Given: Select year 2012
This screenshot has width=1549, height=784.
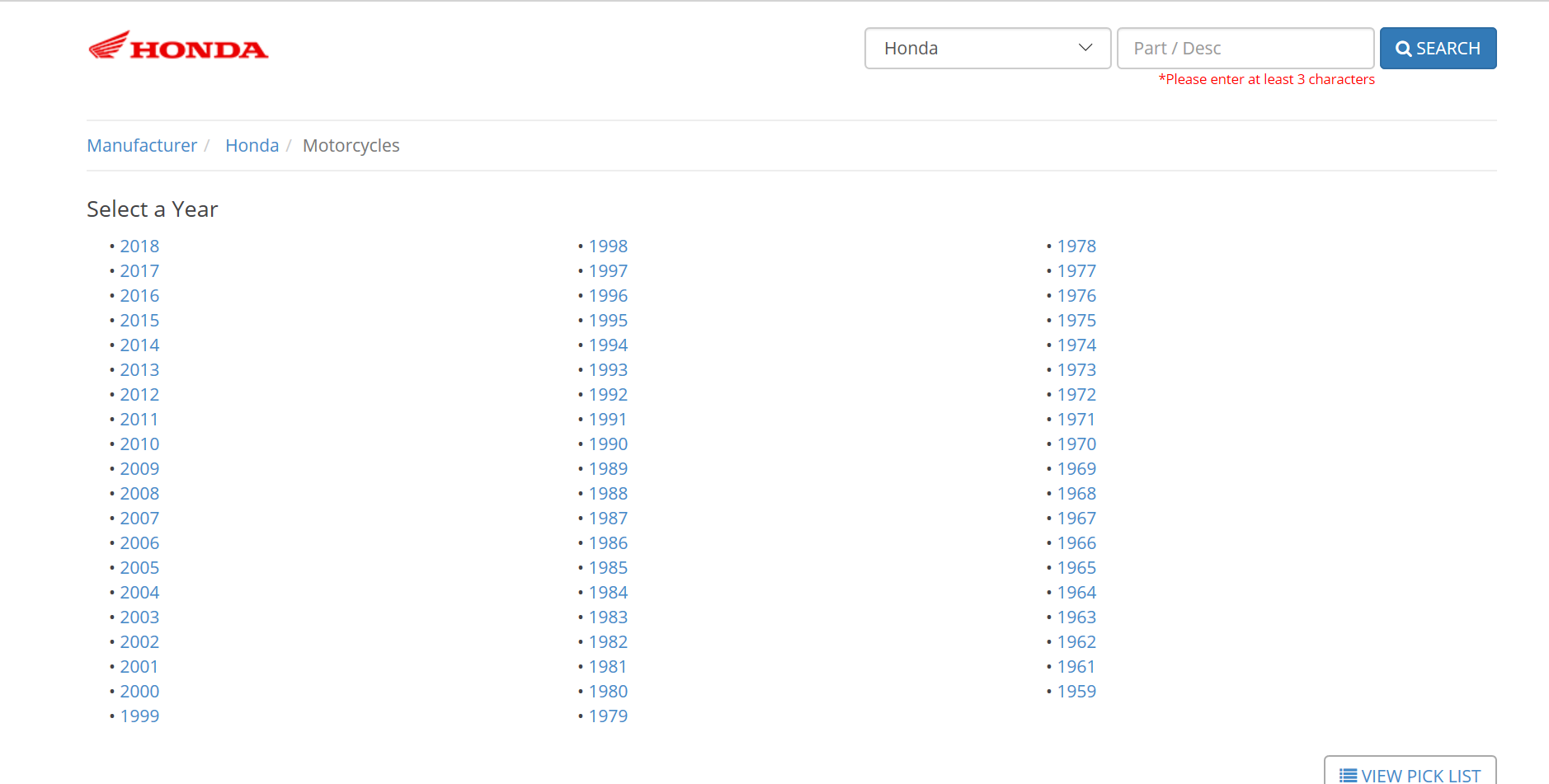Looking at the screenshot, I should [139, 395].
